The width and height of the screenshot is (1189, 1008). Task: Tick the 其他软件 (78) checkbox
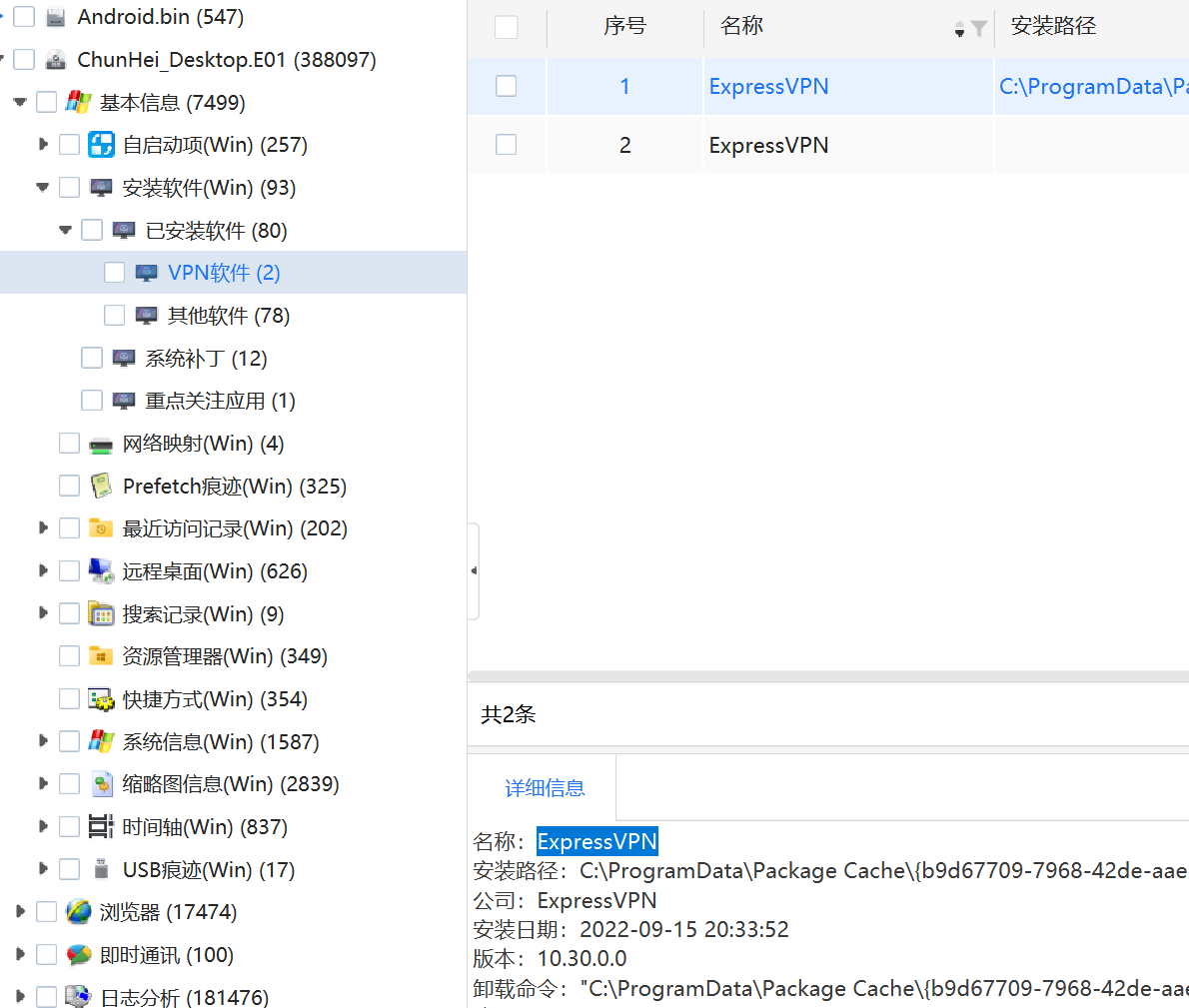click(x=115, y=315)
